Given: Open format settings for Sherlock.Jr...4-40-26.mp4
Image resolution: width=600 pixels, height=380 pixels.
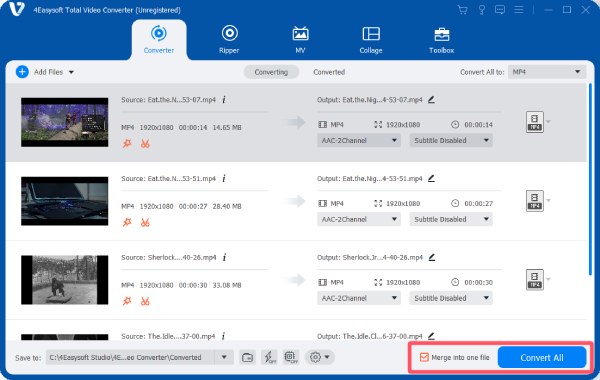Looking at the screenshot, I should click(x=535, y=280).
